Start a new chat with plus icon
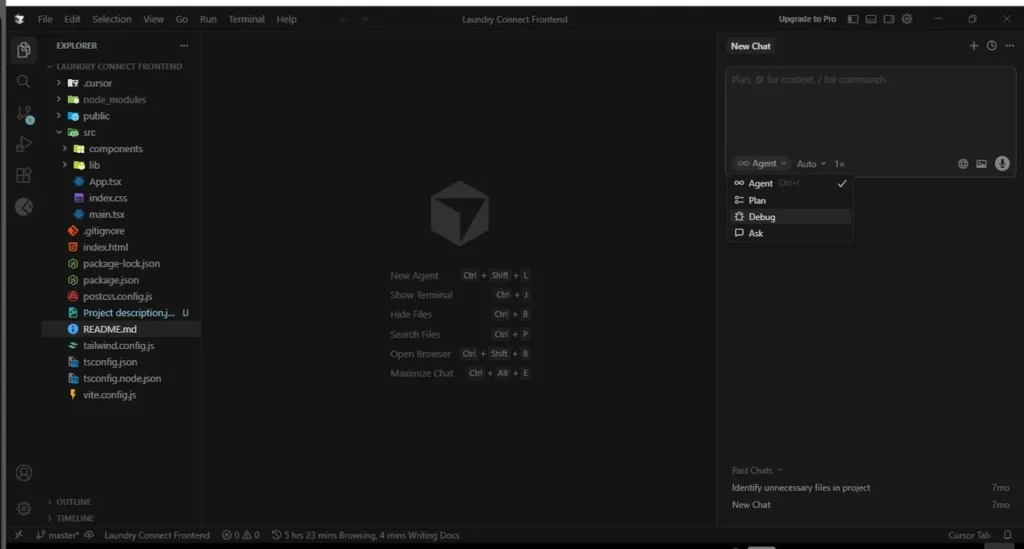Viewport: 1024px width, 549px height. pyautogui.click(x=974, y=46)
